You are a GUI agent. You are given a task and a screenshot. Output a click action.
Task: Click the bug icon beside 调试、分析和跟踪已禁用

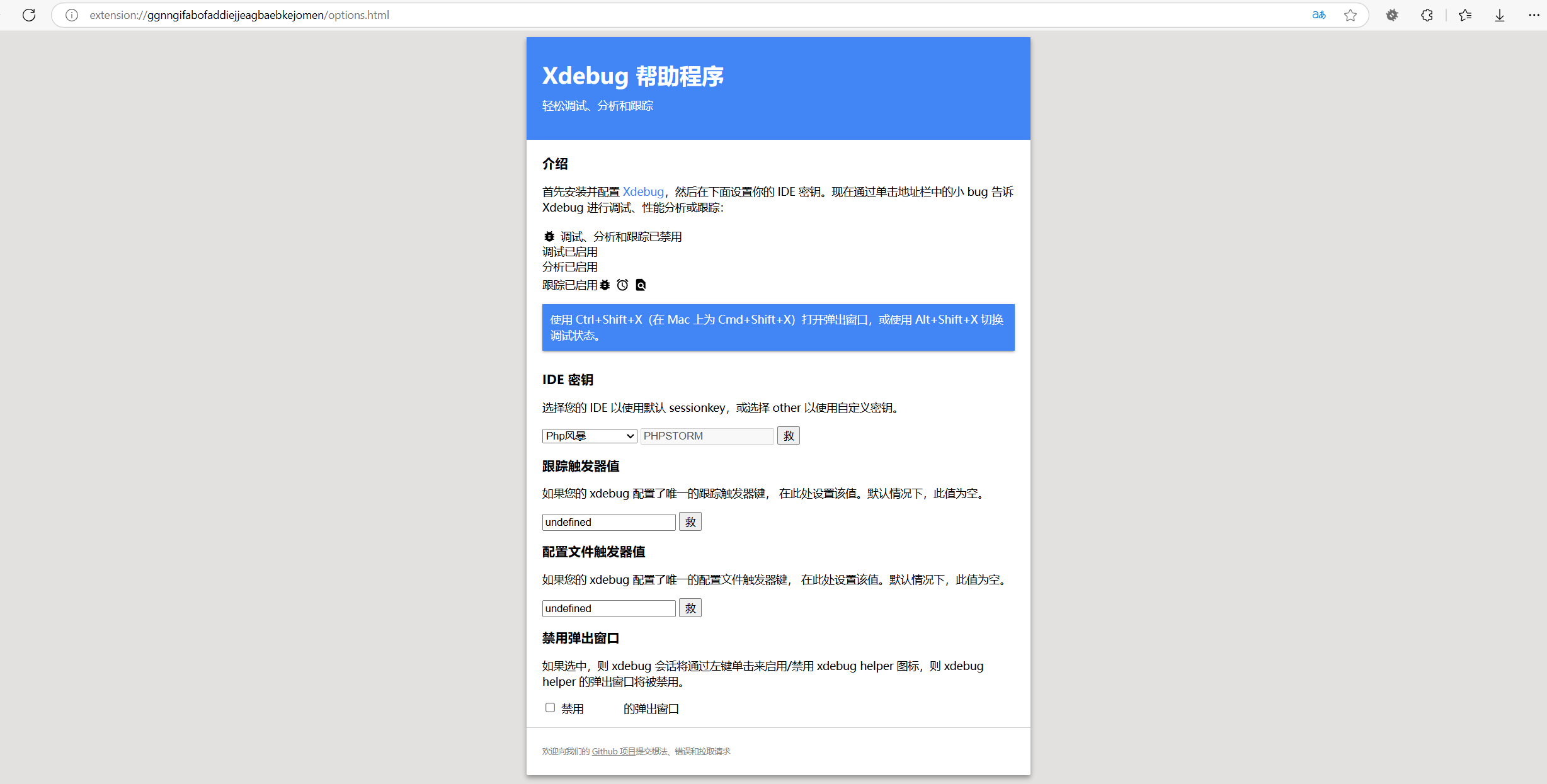pyautogui.click(x=549, y=237)
